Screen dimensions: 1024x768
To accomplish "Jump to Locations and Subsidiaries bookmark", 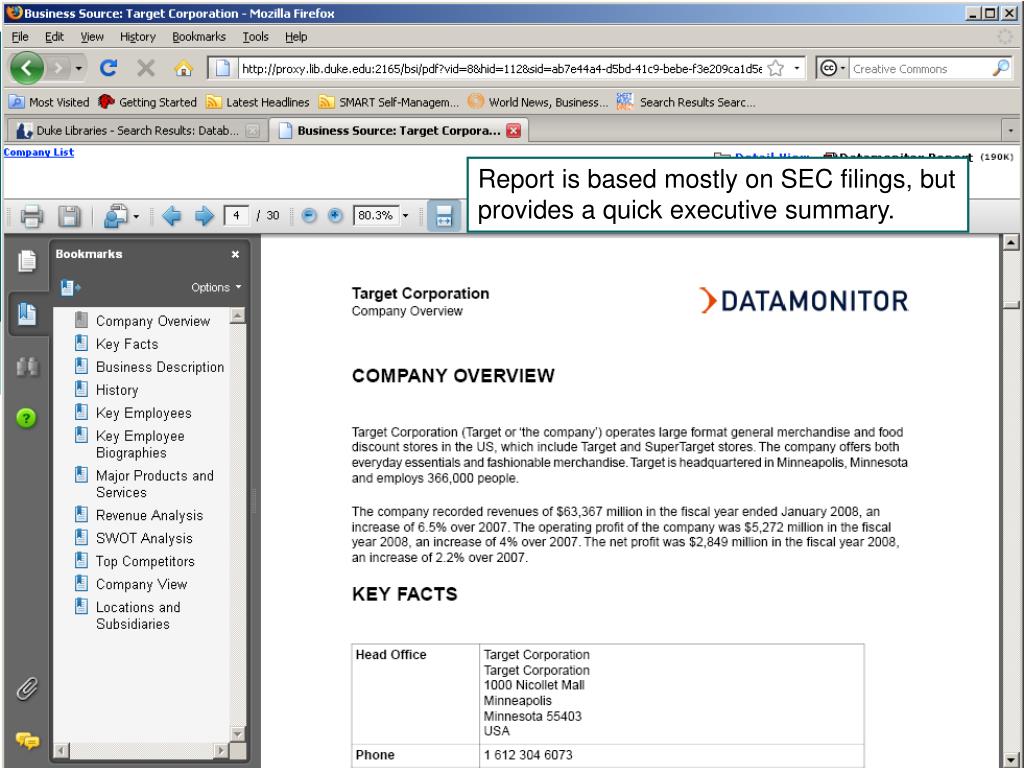I will [138, 615].
